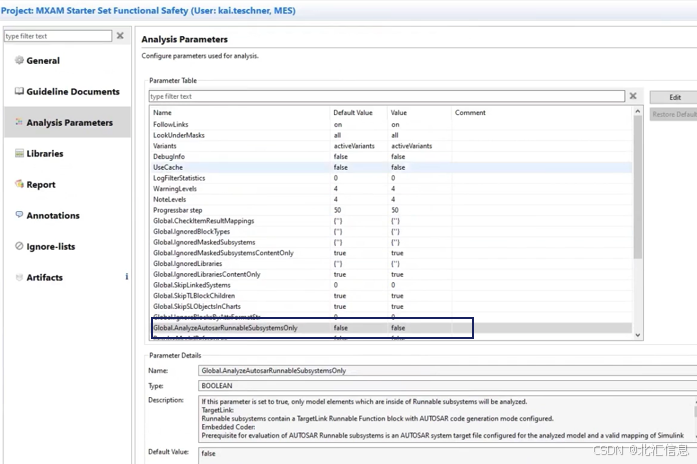
Task: Focus the Parameter Table filter text field
Action: tap(387, 96)
